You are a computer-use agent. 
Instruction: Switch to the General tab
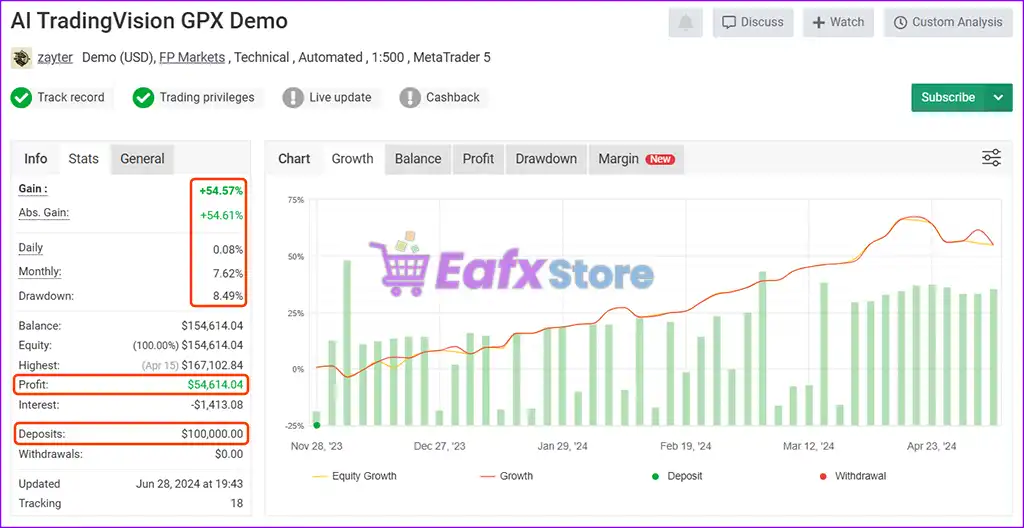point(142,159)
